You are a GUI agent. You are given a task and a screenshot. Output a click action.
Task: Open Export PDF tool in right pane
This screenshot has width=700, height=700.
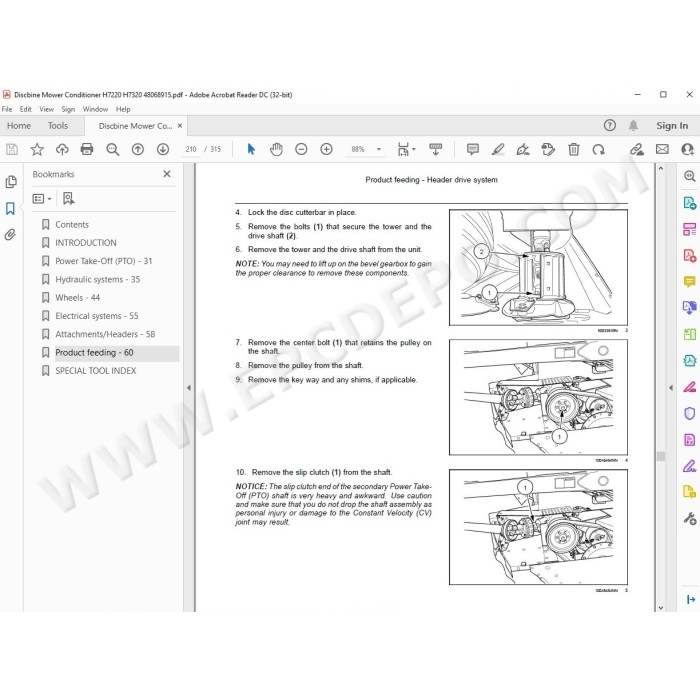pyautogui.click(x=689, y=203)
